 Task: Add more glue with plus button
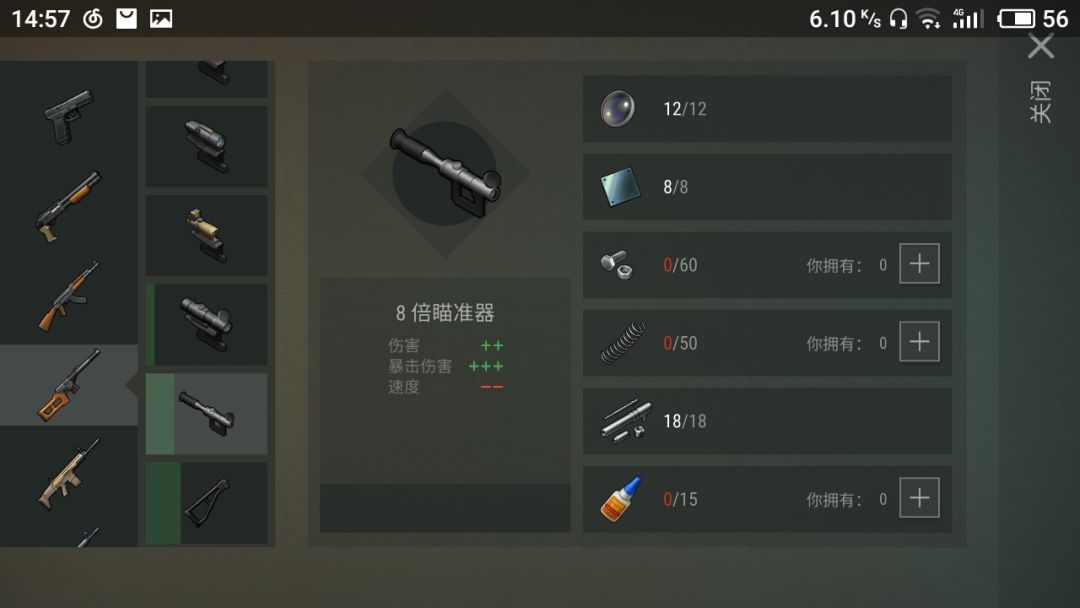point(920,498)
